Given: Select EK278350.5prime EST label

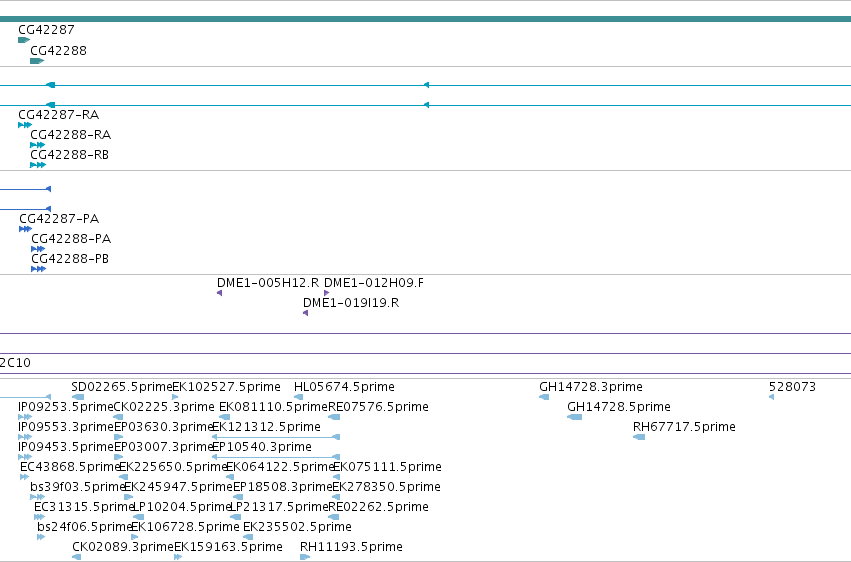Looking at the screenshot, I should pyautogui.click(x=386, y=488).
